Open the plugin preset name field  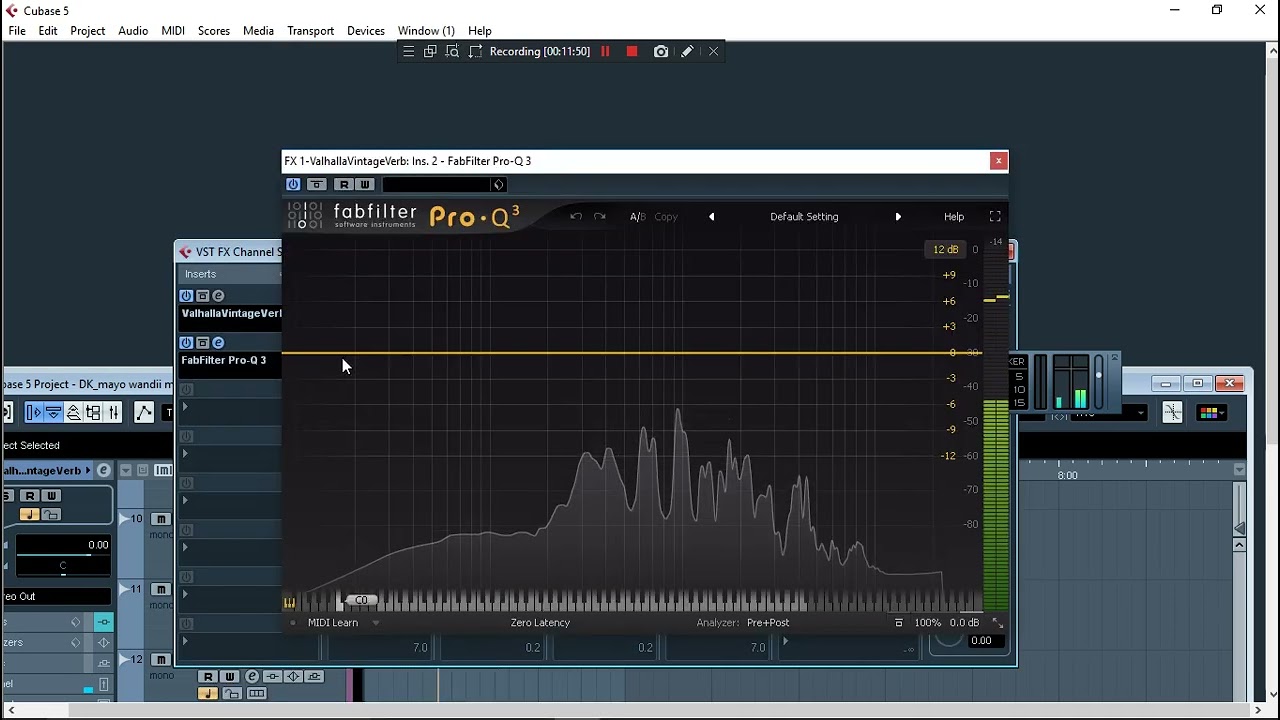pyautogui.click(x=436, y=184)
